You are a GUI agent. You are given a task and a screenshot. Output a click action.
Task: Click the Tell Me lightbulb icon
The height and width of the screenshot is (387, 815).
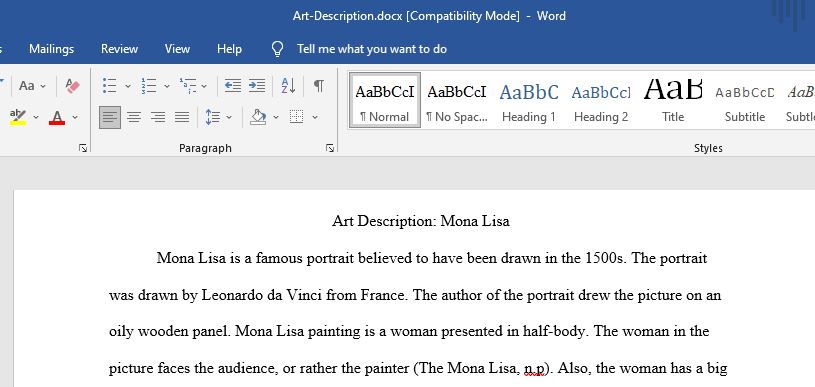(x=278, y=49)
